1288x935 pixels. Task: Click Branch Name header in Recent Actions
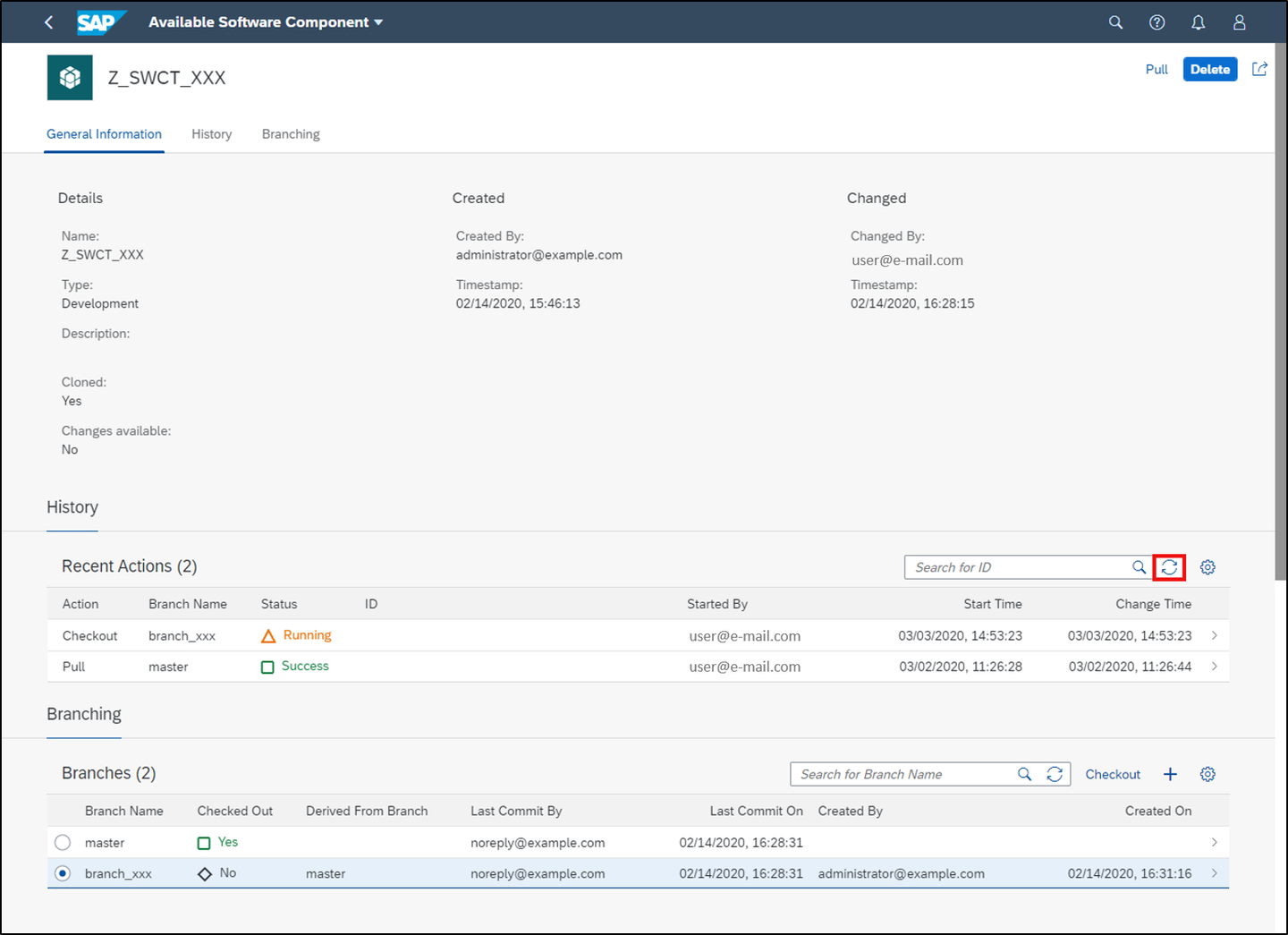pyautogui.click(x=188, y=604)
